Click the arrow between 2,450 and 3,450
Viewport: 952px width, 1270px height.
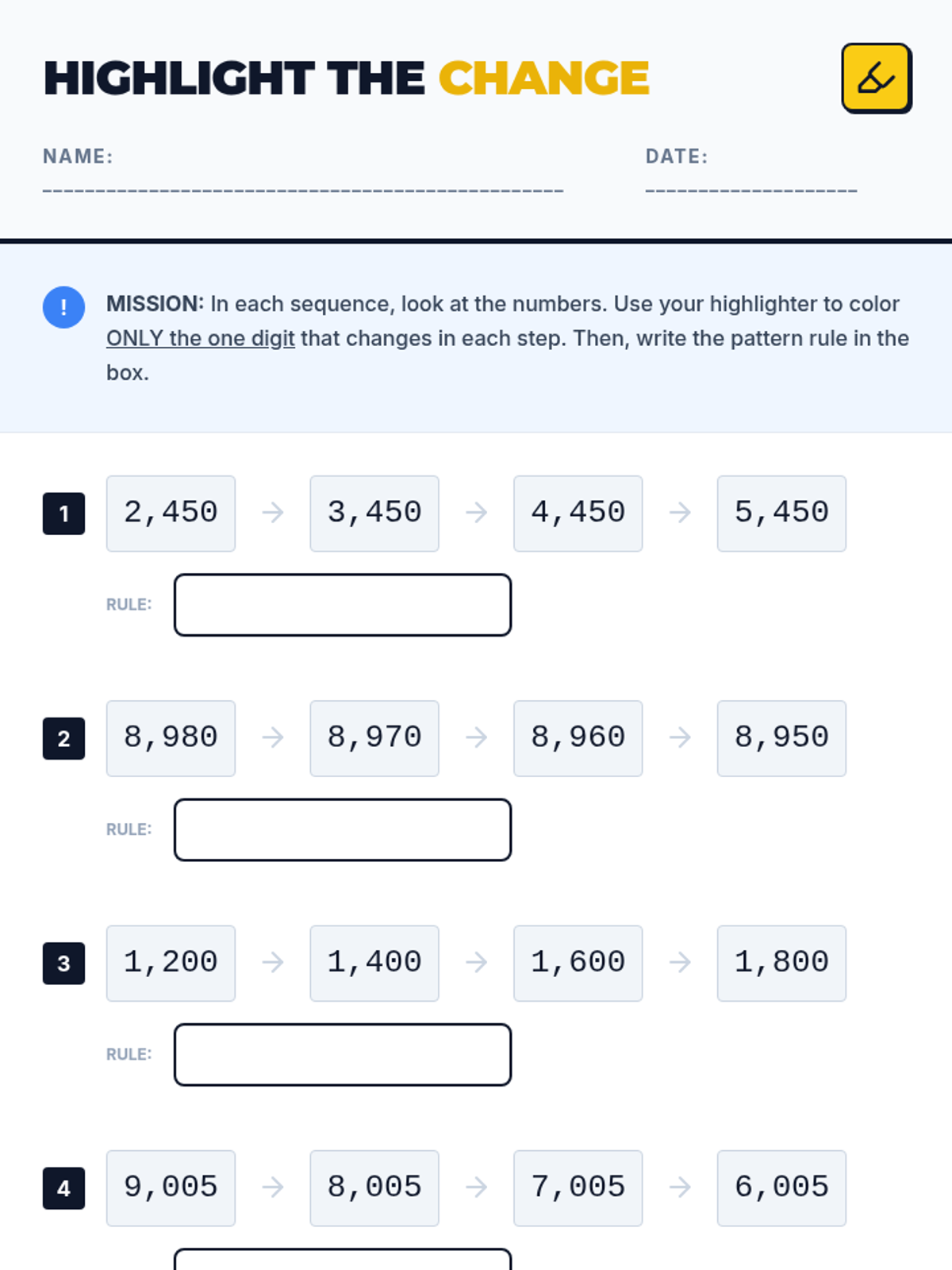coord(273,513)
